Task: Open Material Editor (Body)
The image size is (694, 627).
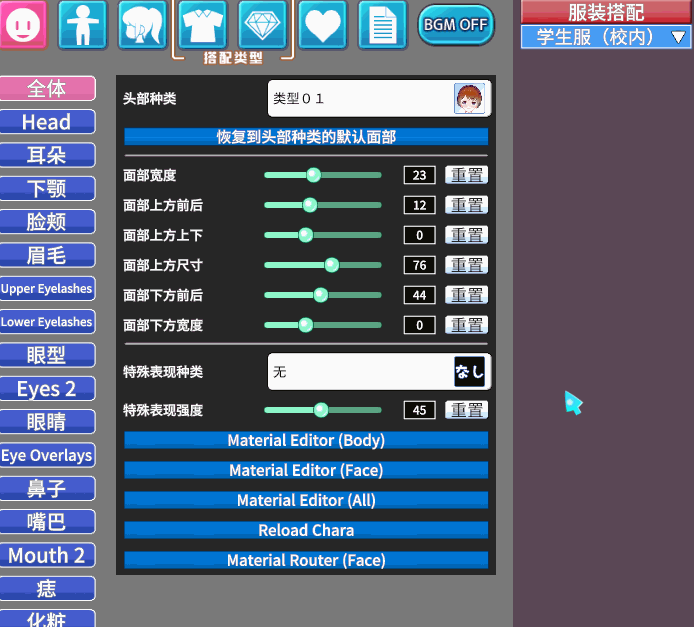Action: point(306,440)
